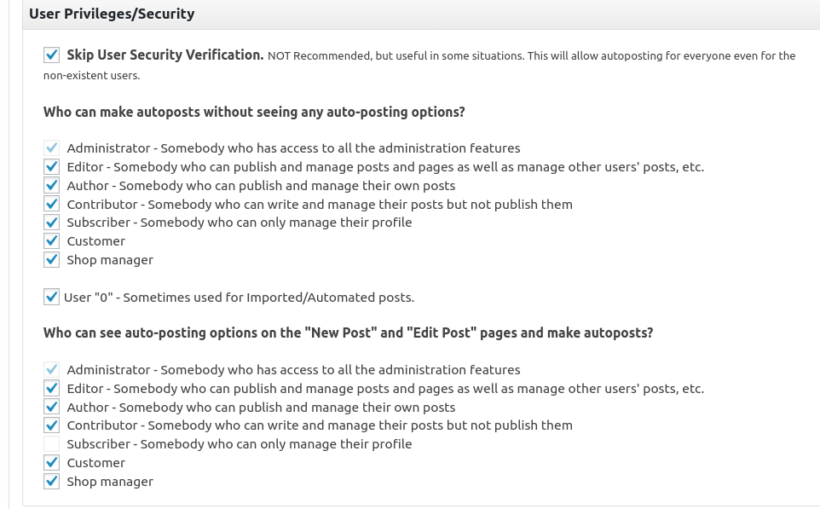This screenshot has height=509, width=820.
Task: Uncheck Contributor in the autoposts-without-options list
Action: (54, 204)
